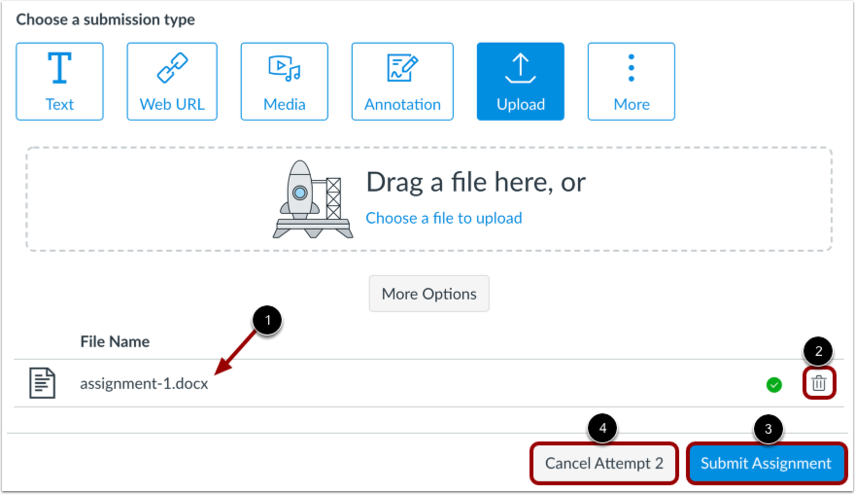Select the assignment-1.docx file name
Screen dimensions: 855x494
point(144,384)
